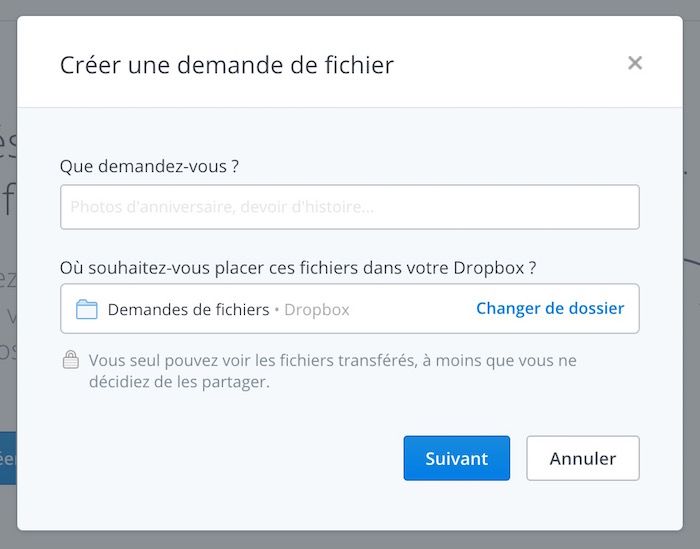This screenshot has height=549, width=700.
Task: Click the dimmed background right of the dialog
Action: pos(691,300)
